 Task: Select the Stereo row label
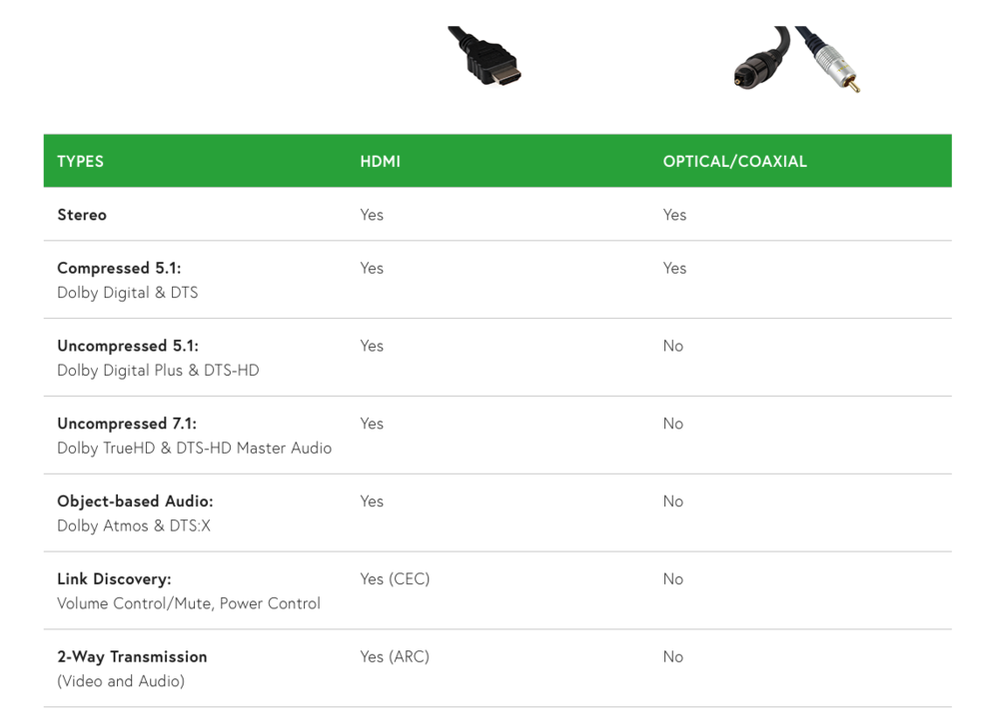coord(82,215)
